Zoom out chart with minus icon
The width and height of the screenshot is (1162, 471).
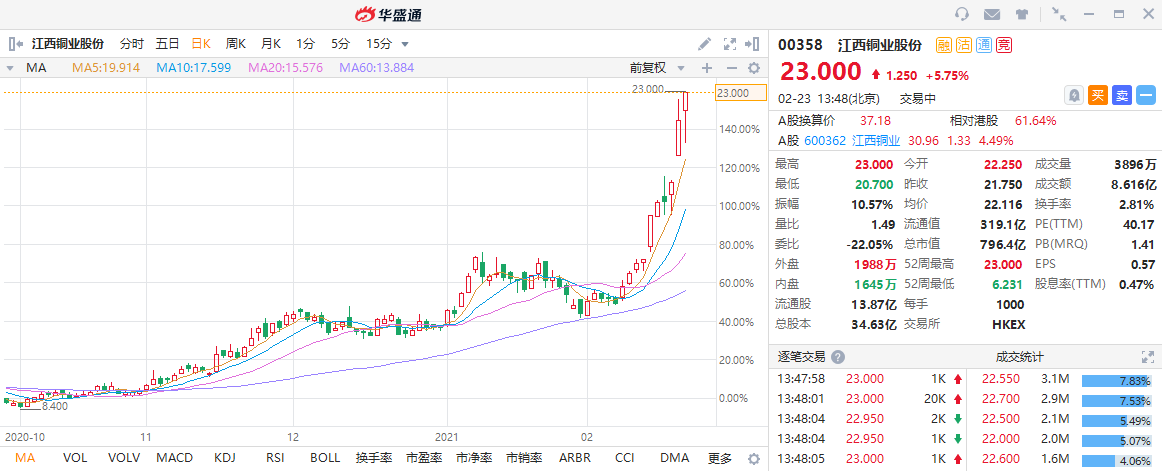[x=731, y=68]
